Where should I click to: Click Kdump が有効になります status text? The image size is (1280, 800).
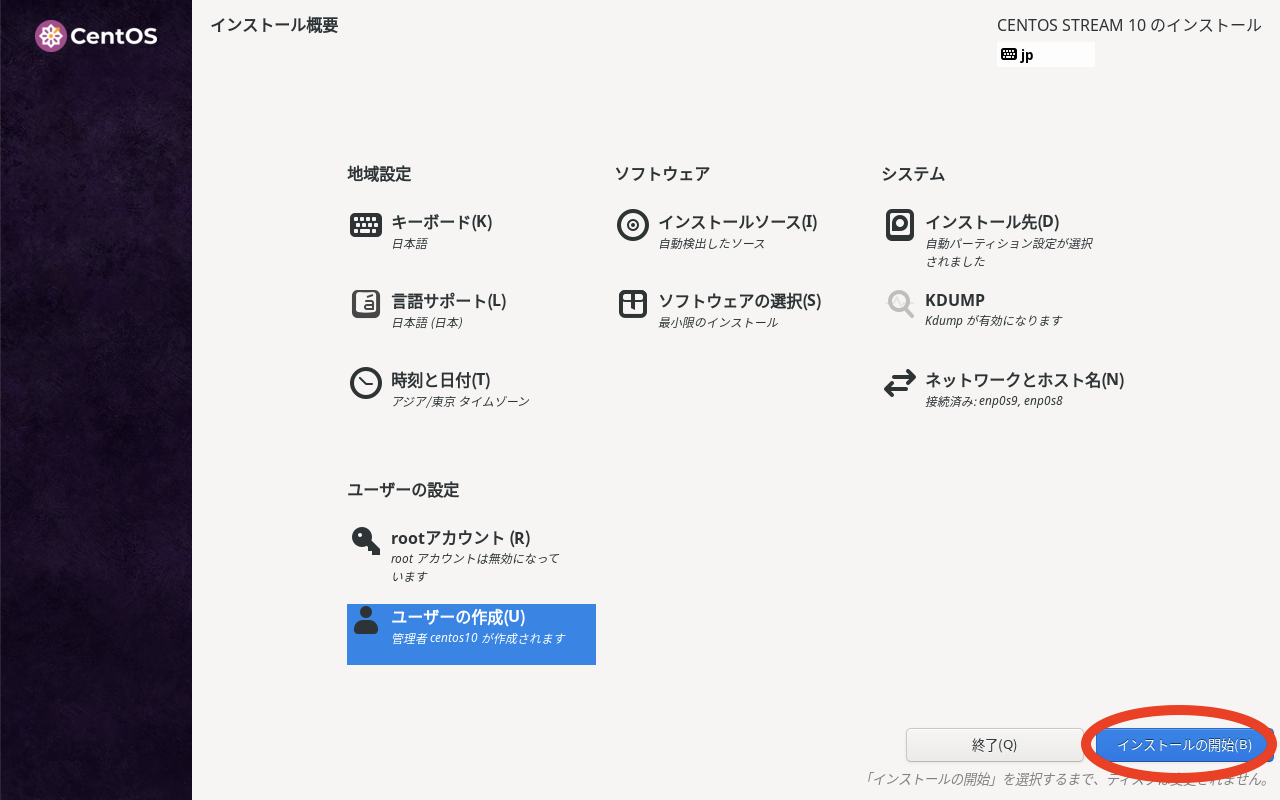click(994, 321)
